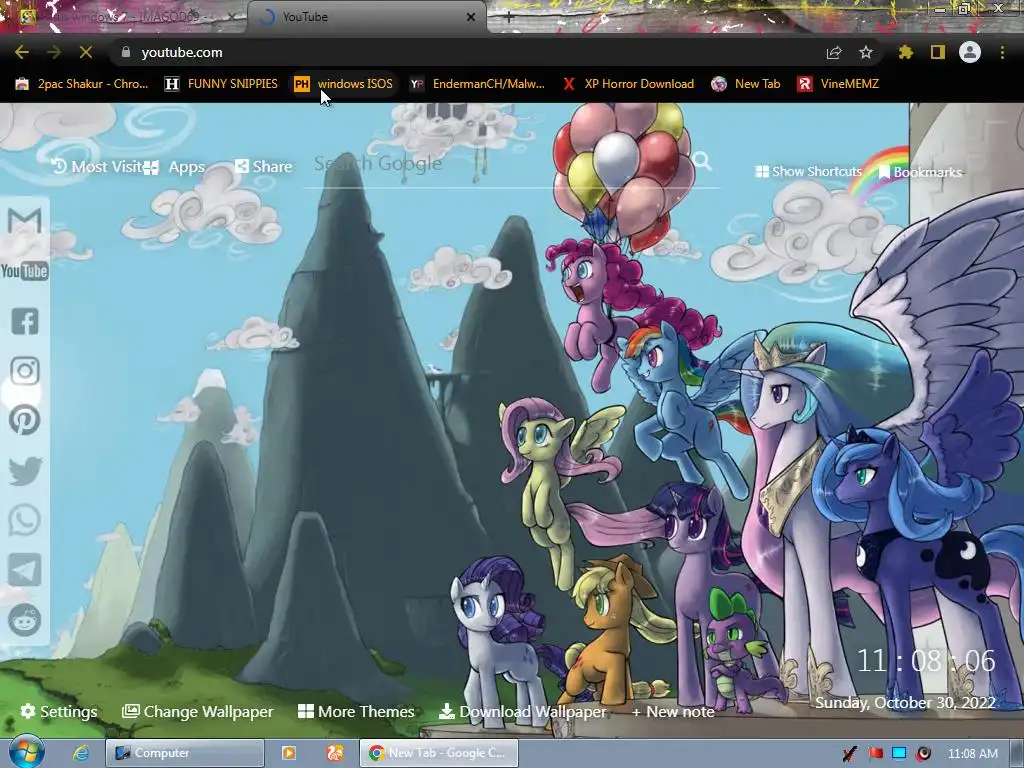
Task: Open Twitter from the sidebar
Action: [x=25, y=471]
